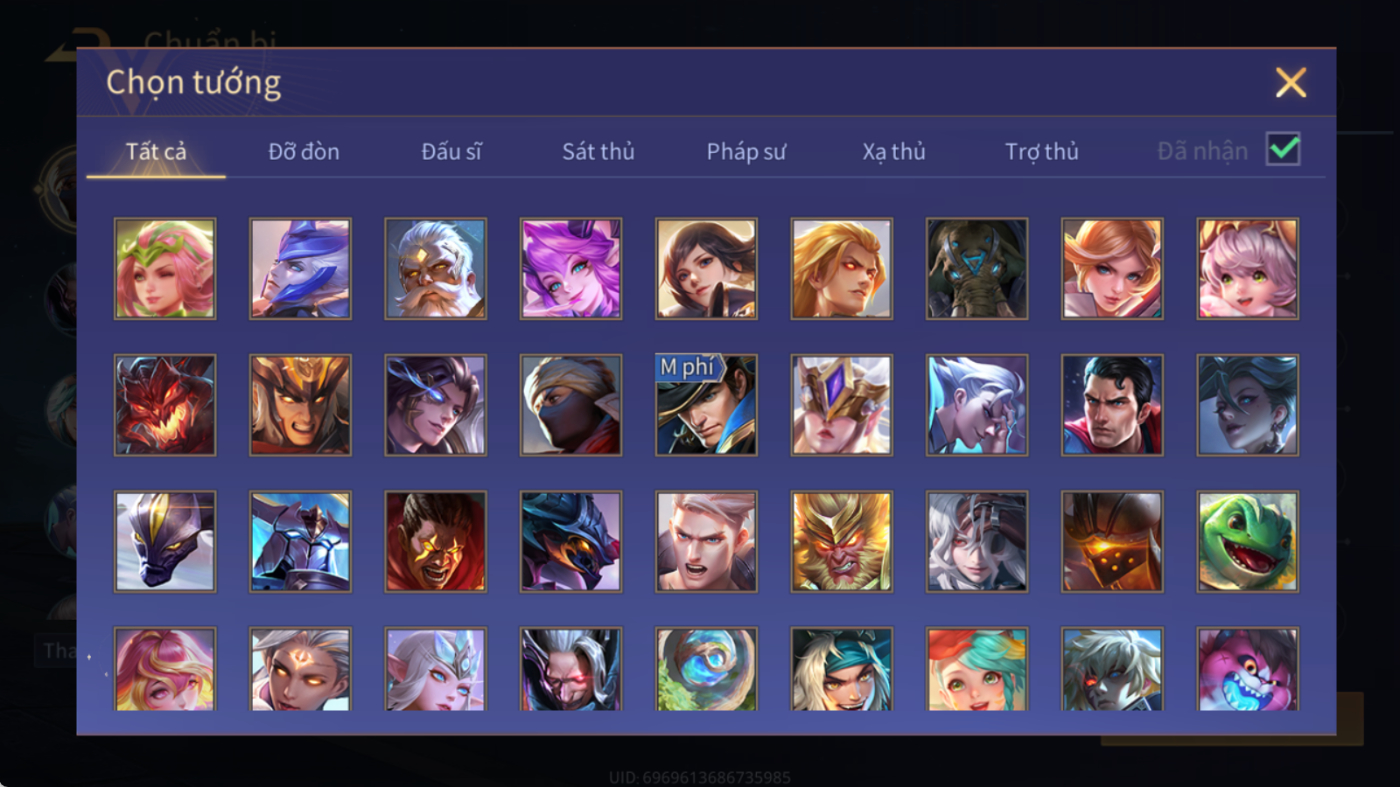Viewport: 1400px width, 787px height.
Task: Select the red demon-faced hero portrait
Action: point(165,405)
